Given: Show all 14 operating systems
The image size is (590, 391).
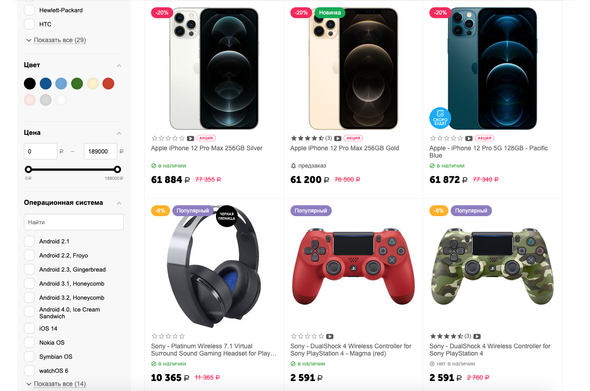Looking at the screenshot, I should 60,384.
